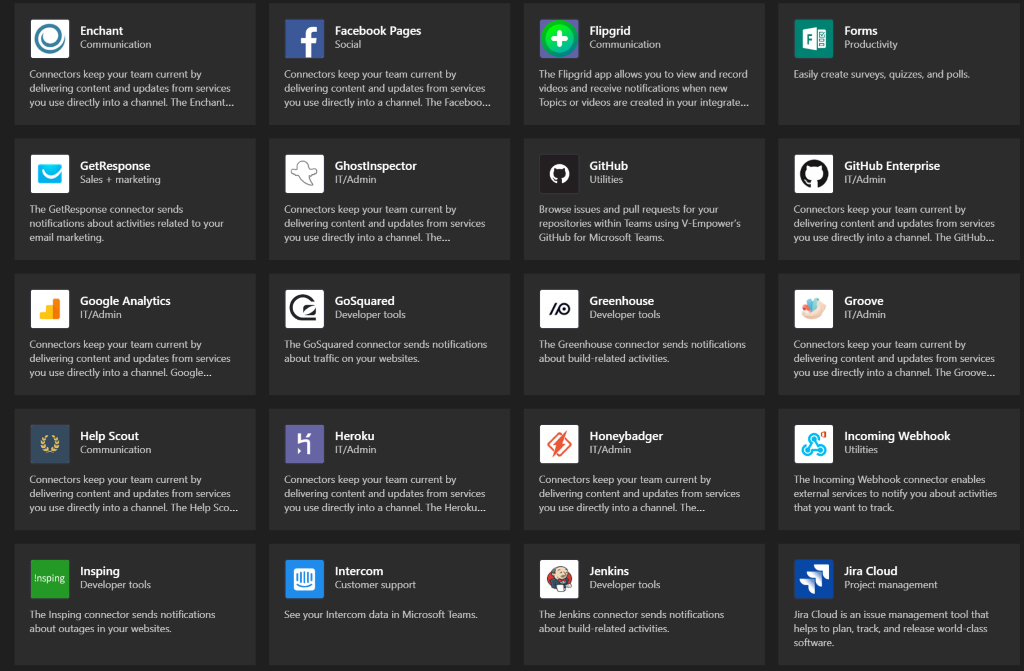The image size is (1024, 671).
Task: Click the Flipgrid videos description text
Action: 643,88
